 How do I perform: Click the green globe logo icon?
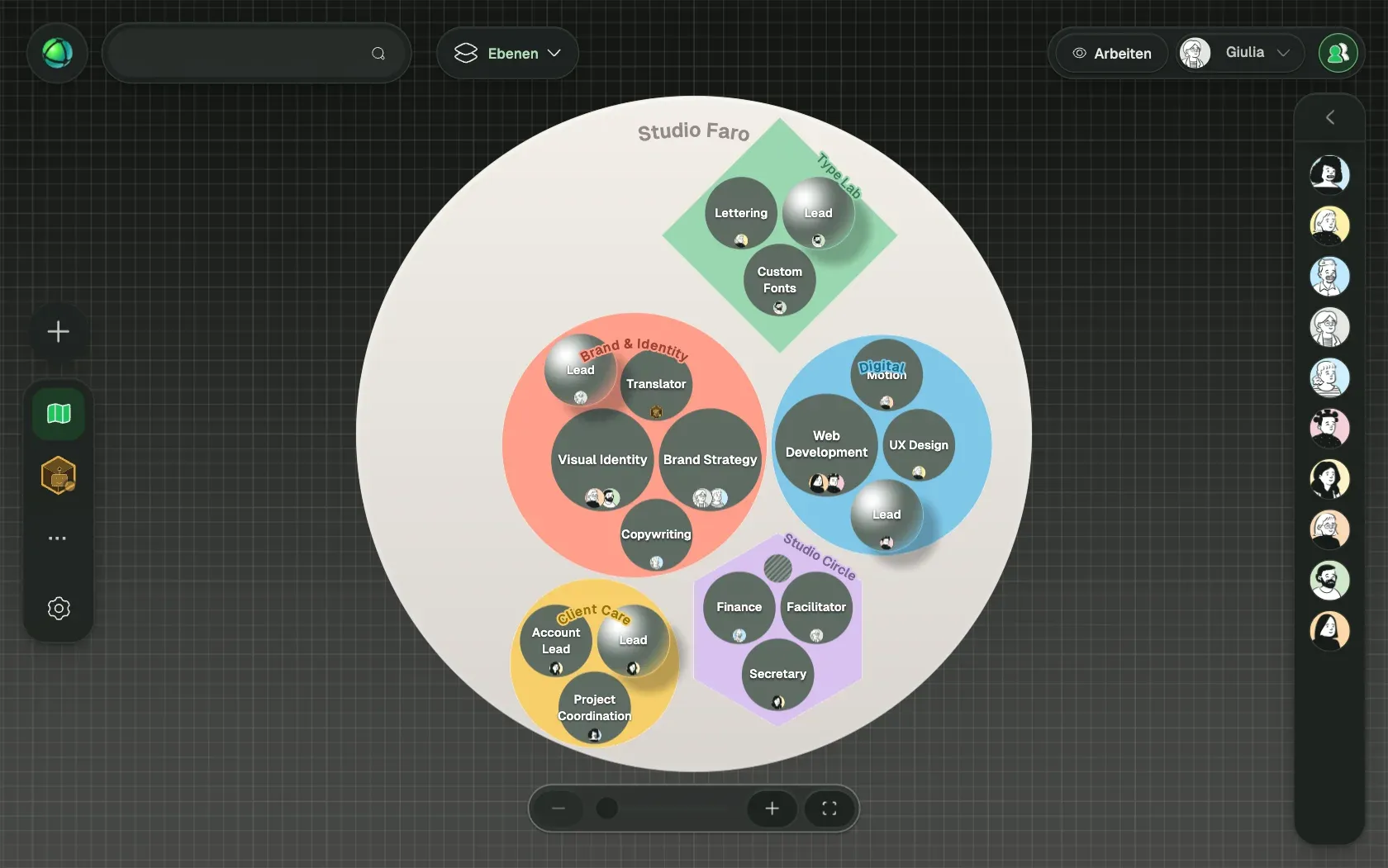(x=58, y=53)
